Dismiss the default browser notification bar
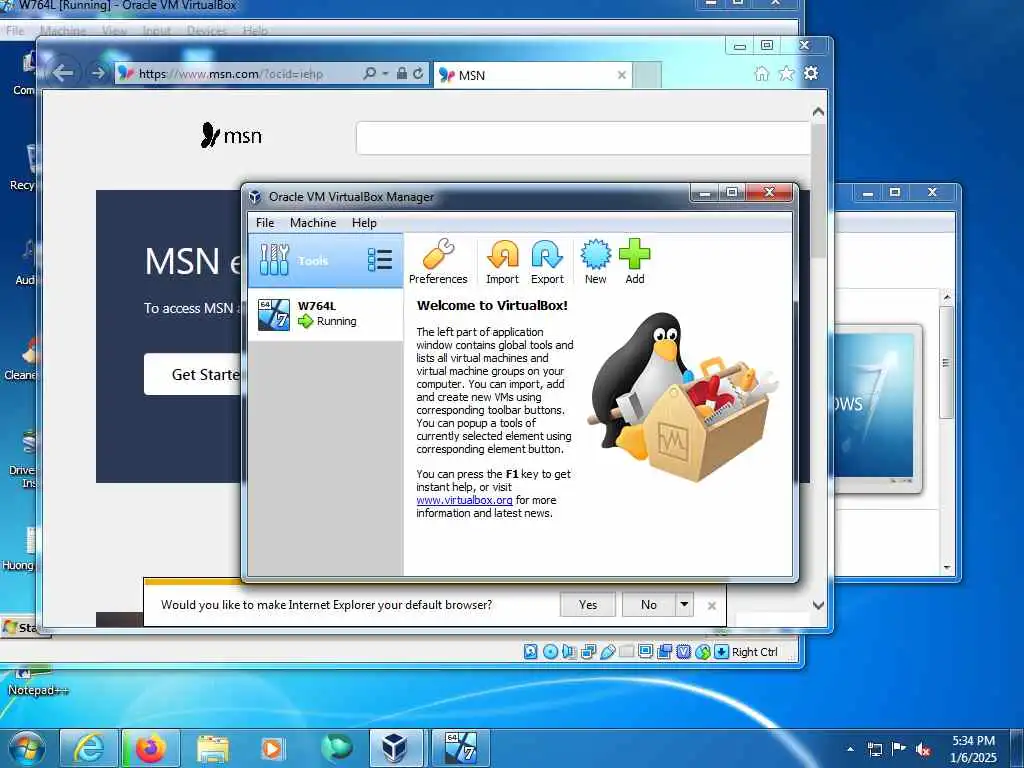 click(x=712, y=606)
